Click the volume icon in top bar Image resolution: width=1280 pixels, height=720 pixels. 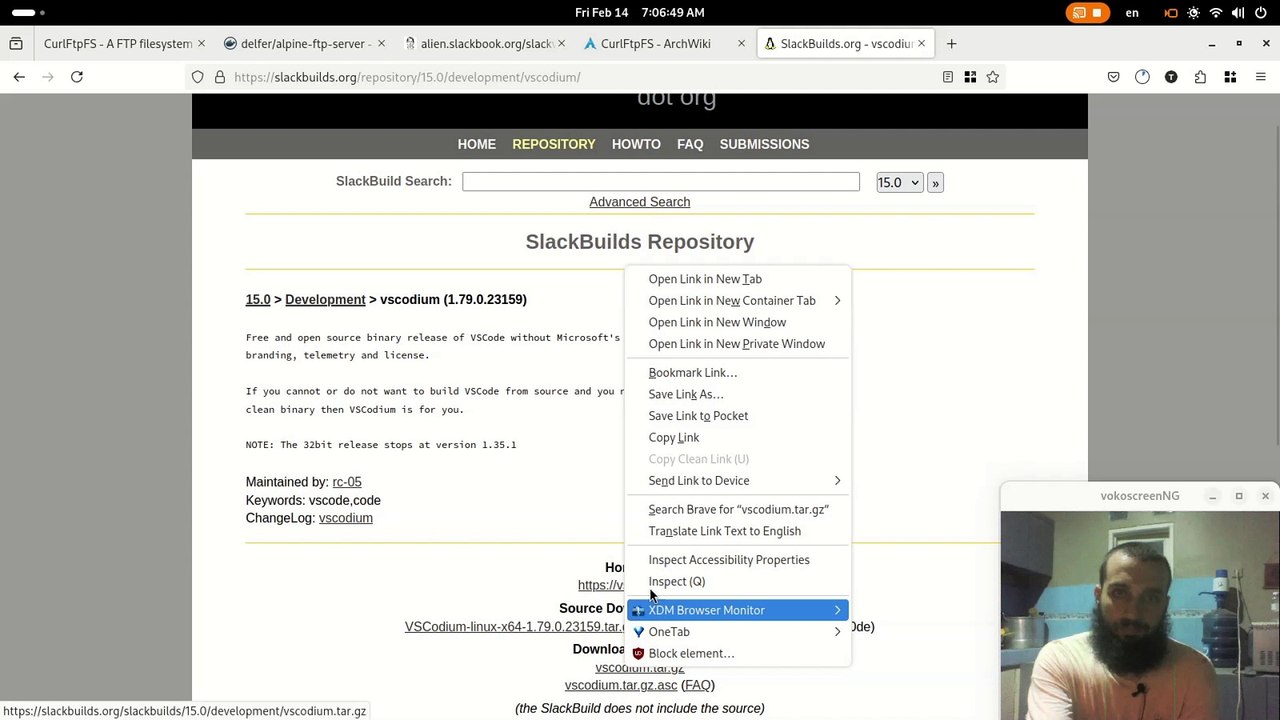point(1238,13)
